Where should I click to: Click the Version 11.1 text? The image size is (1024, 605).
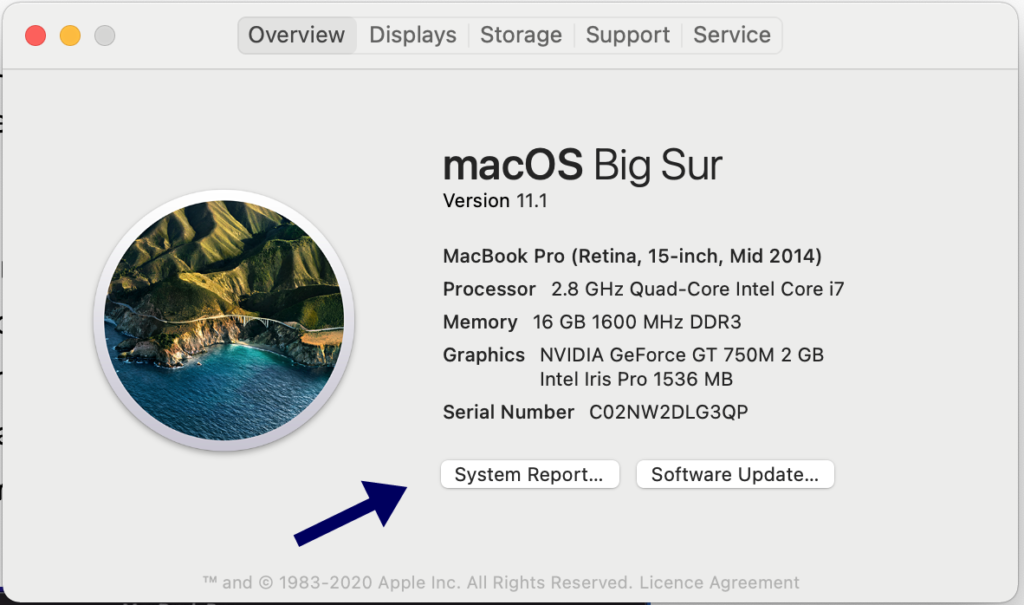[495, 201]
